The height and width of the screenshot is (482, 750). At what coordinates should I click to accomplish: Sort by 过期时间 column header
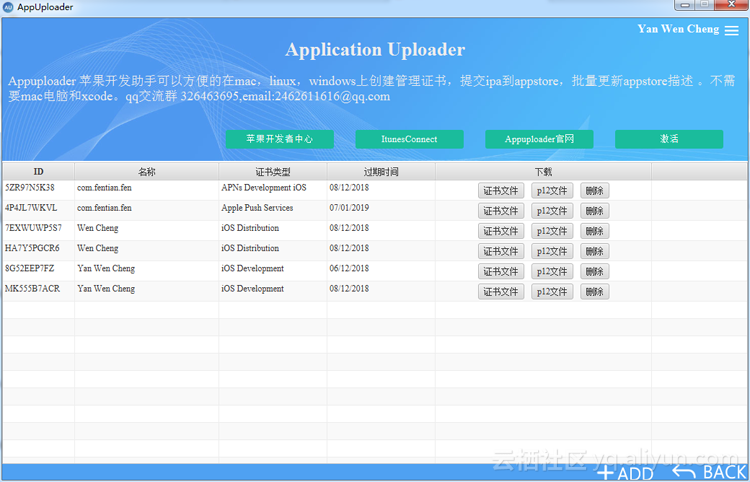pyautogui.click(x=381, y=172)
